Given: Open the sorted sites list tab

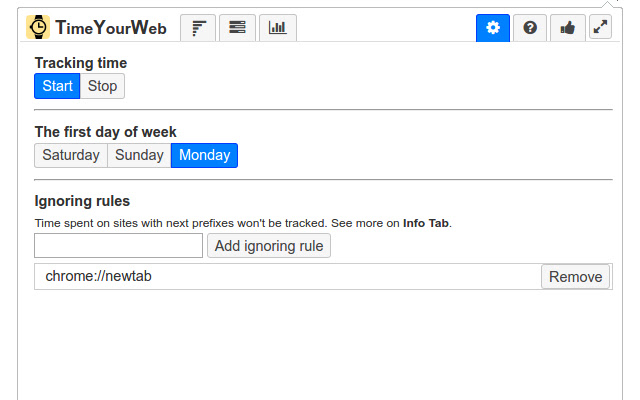Looking at the screenshot, I should (199, 28).
